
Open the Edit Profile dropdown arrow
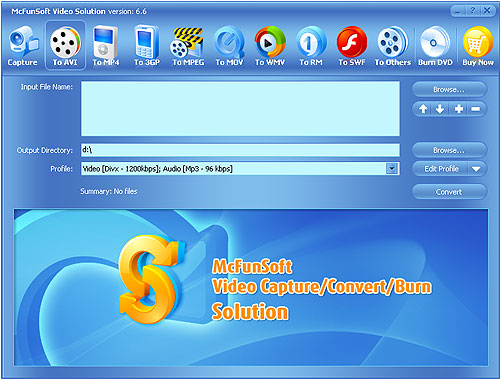(476, 169)
